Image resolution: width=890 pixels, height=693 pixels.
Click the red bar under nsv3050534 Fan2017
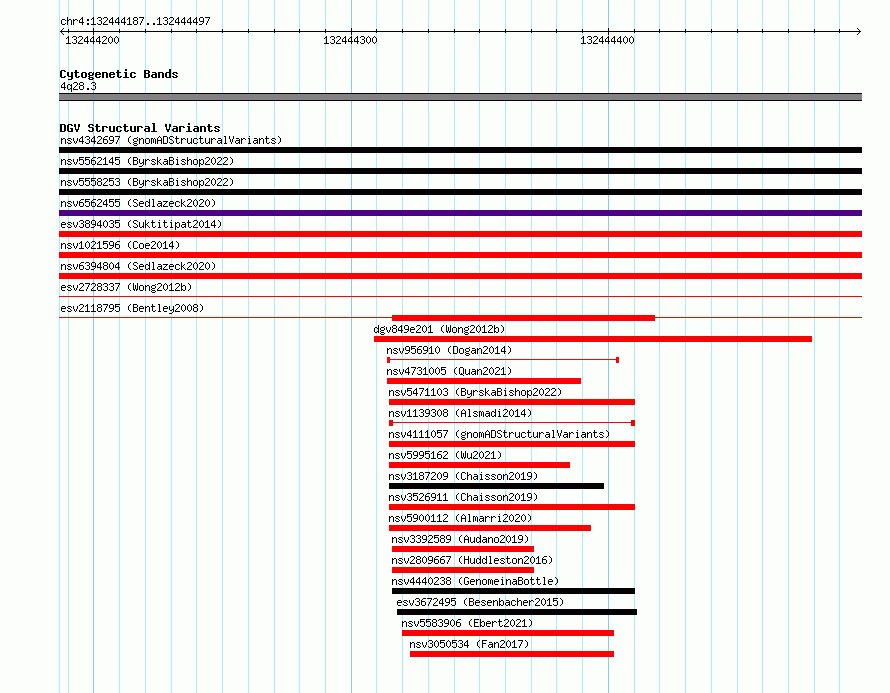click(x=512, y=654)
